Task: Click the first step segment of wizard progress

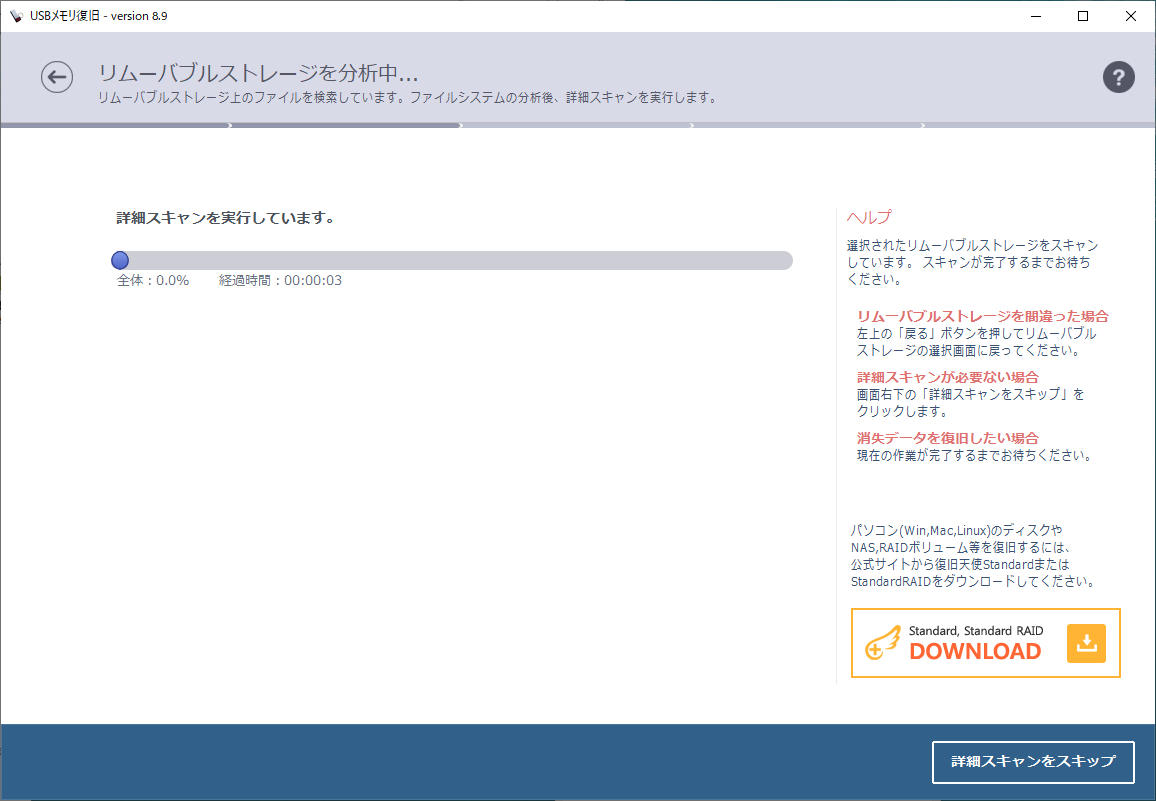Action: click(116, 125)
